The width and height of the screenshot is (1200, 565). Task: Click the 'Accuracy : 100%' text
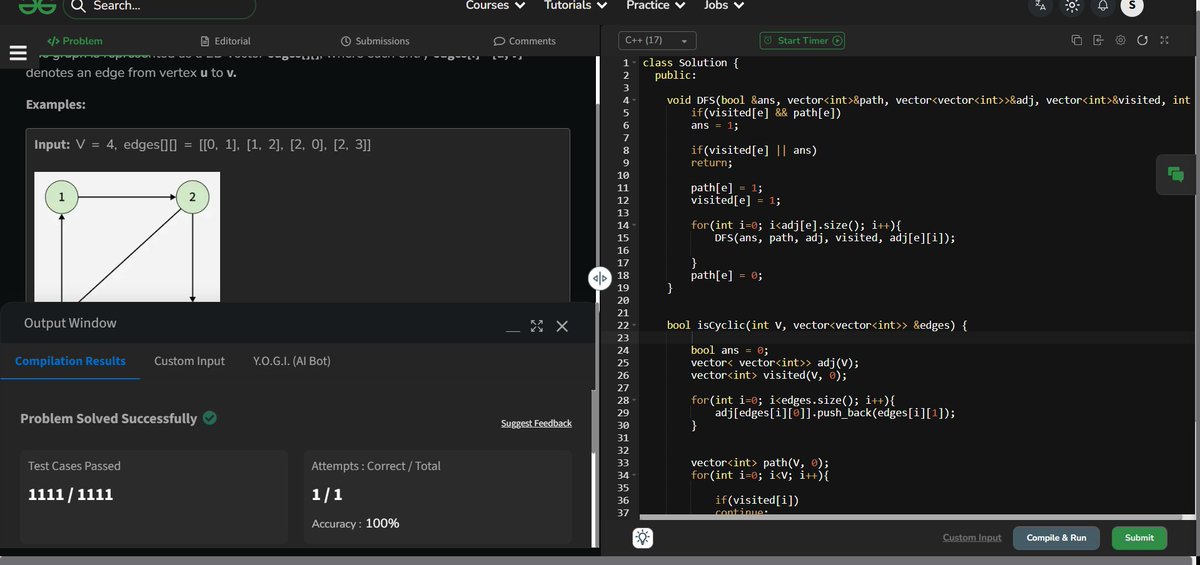356,523
